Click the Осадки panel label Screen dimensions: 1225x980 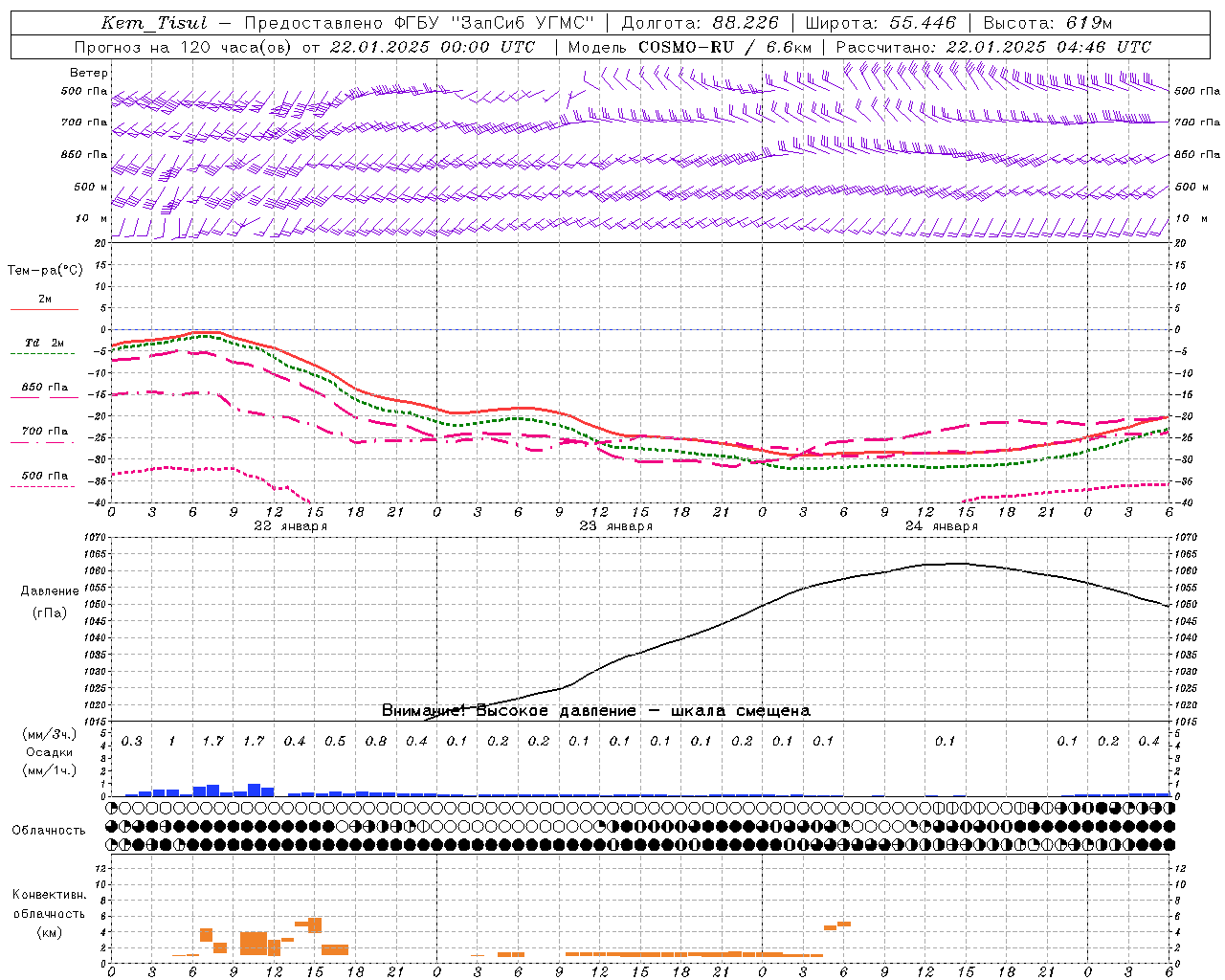[50, 752]
